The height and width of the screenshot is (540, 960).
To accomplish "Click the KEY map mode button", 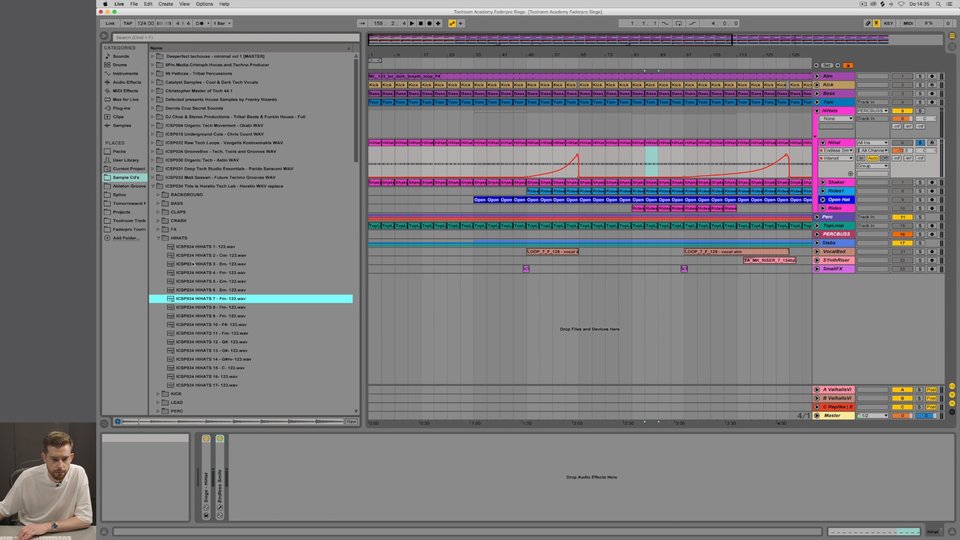I will point(888,23).
